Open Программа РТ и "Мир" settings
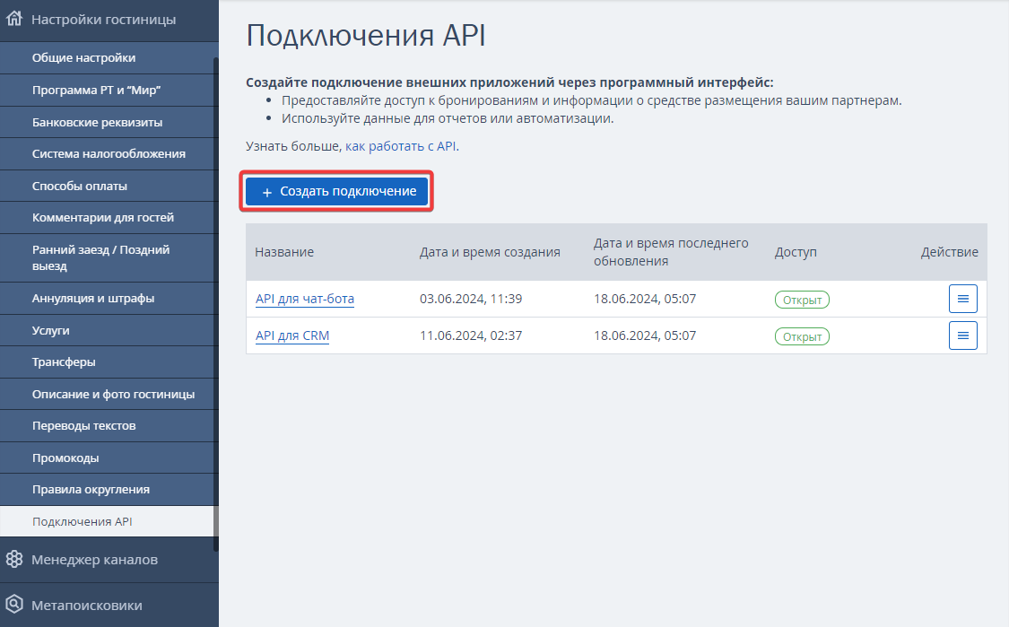The image size is (1009, 627). tap(107, 90)
